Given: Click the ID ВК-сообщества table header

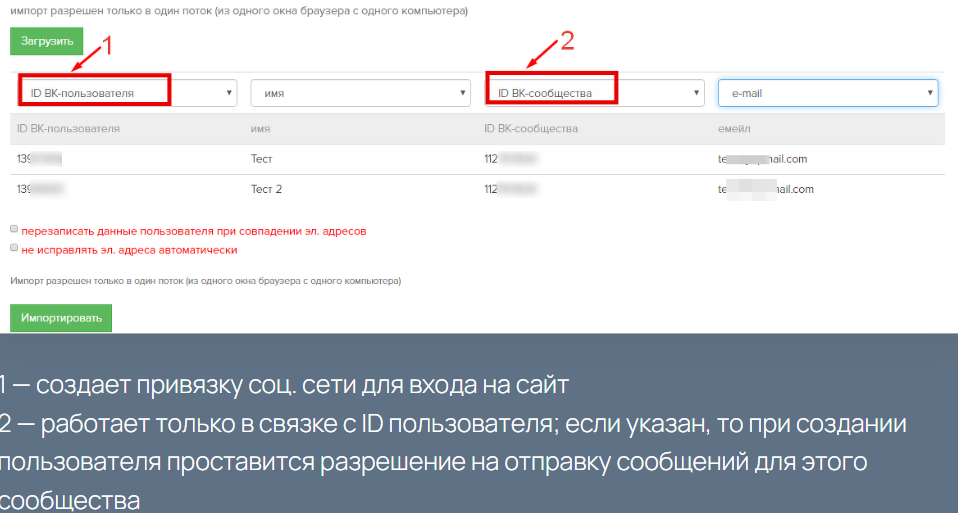Looking at the screenshot, I should click(x=531, y=129).
